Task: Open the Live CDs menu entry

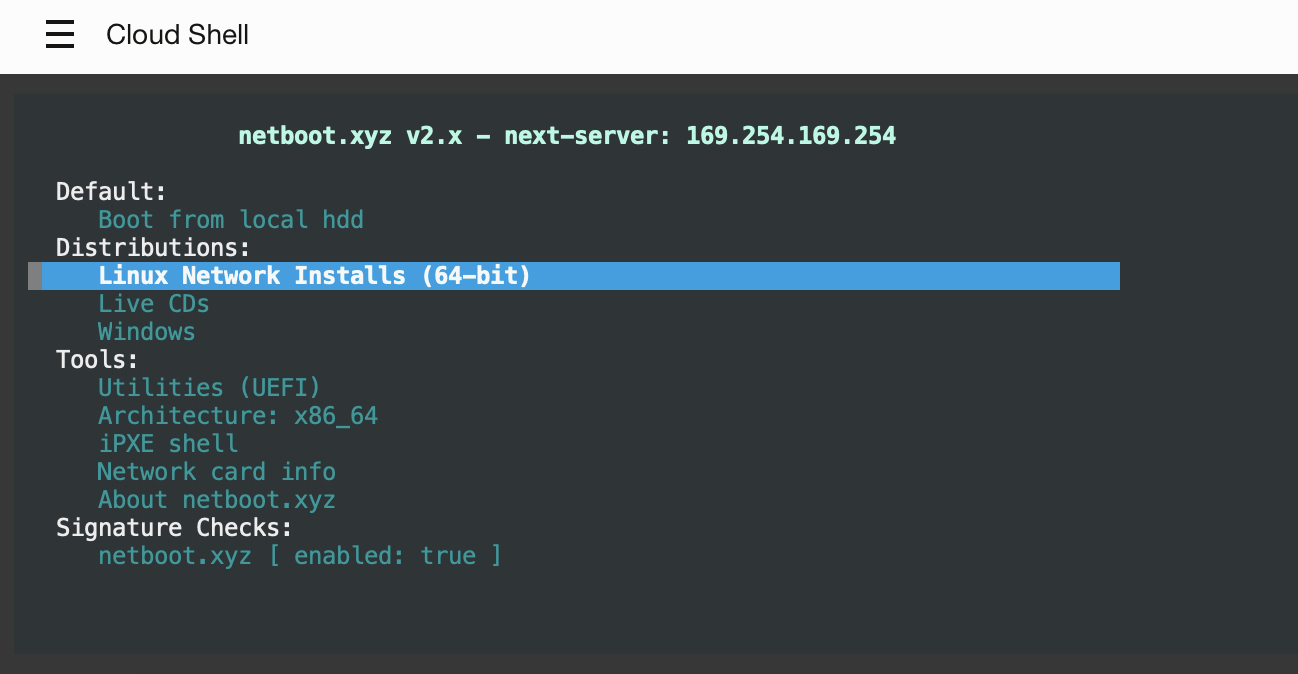Action: click(153, 304)
